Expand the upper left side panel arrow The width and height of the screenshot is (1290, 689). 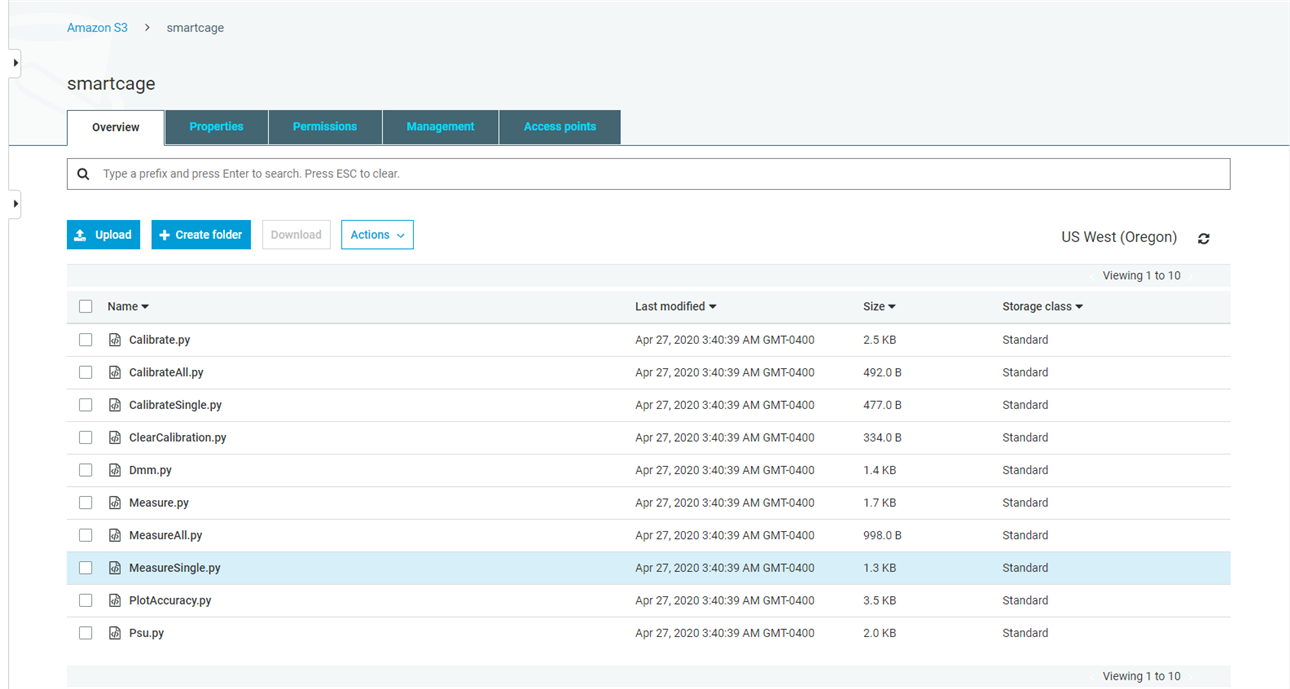(x=15, y=63)
